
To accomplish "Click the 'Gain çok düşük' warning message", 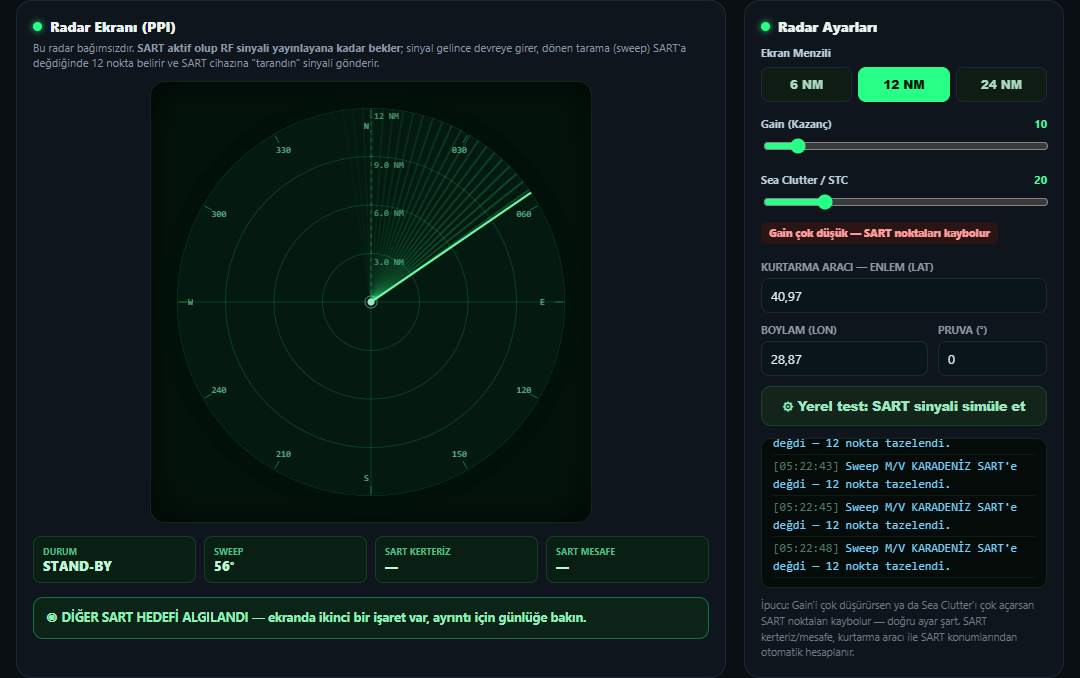I will point(879,233).
